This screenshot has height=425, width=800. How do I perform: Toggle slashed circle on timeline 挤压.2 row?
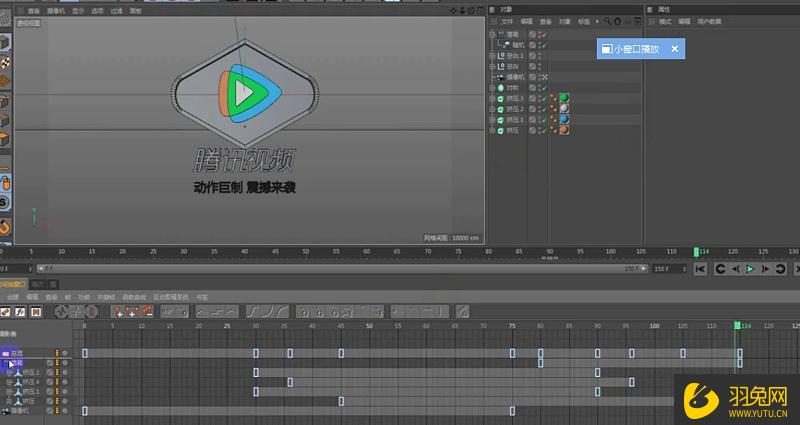(50, 372)
